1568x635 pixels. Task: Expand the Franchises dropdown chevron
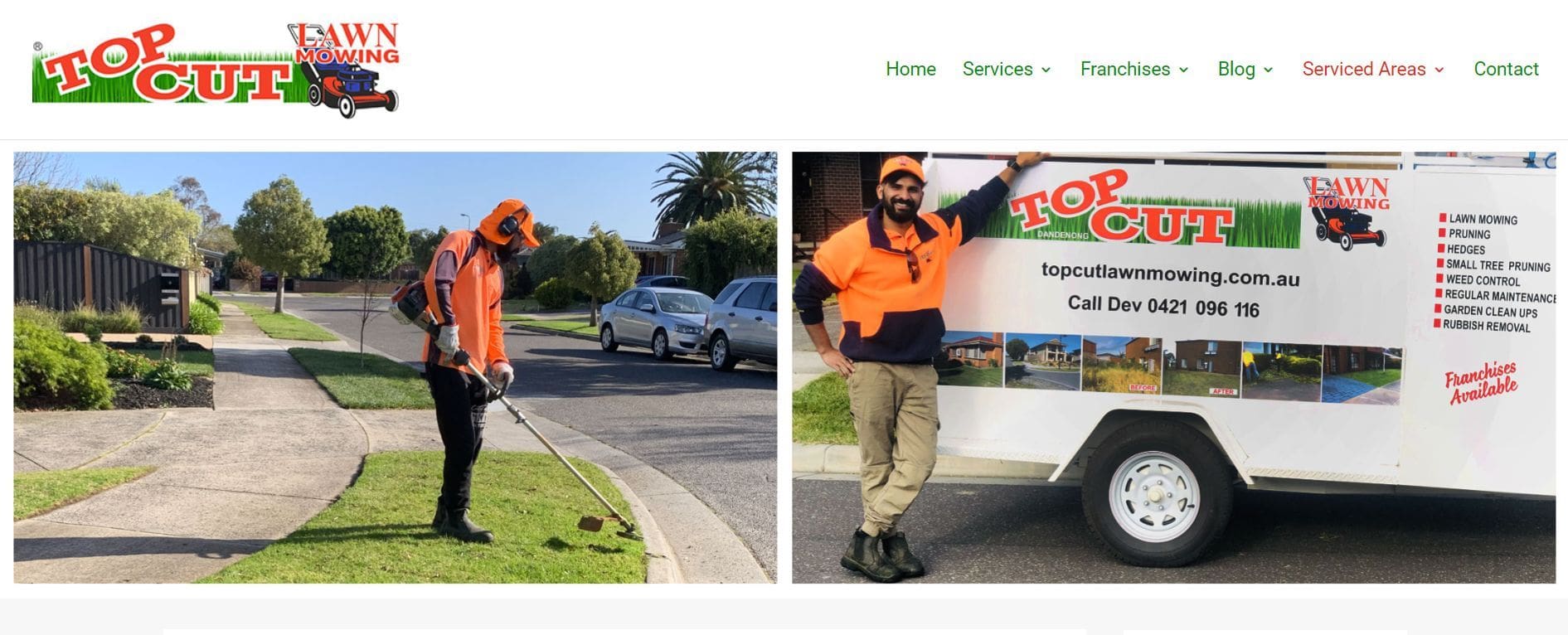(1184, 70)
